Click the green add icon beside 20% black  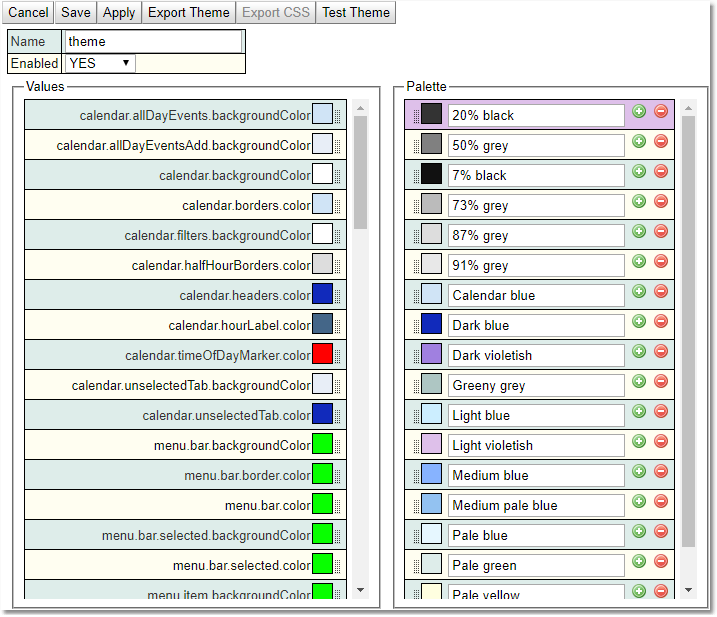pos(639,111)
